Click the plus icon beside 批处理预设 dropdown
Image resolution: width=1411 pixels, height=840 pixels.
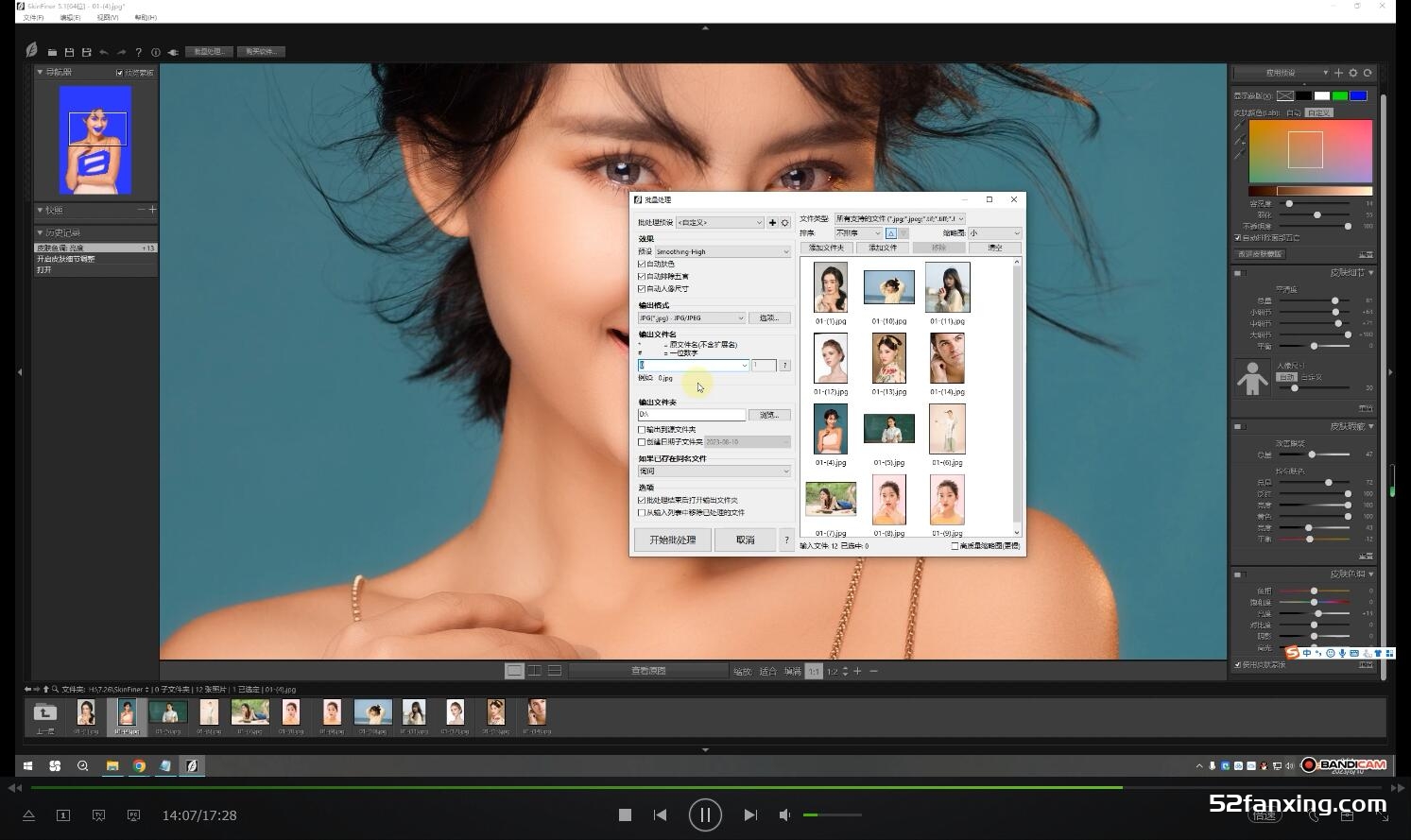pos(772,223)
